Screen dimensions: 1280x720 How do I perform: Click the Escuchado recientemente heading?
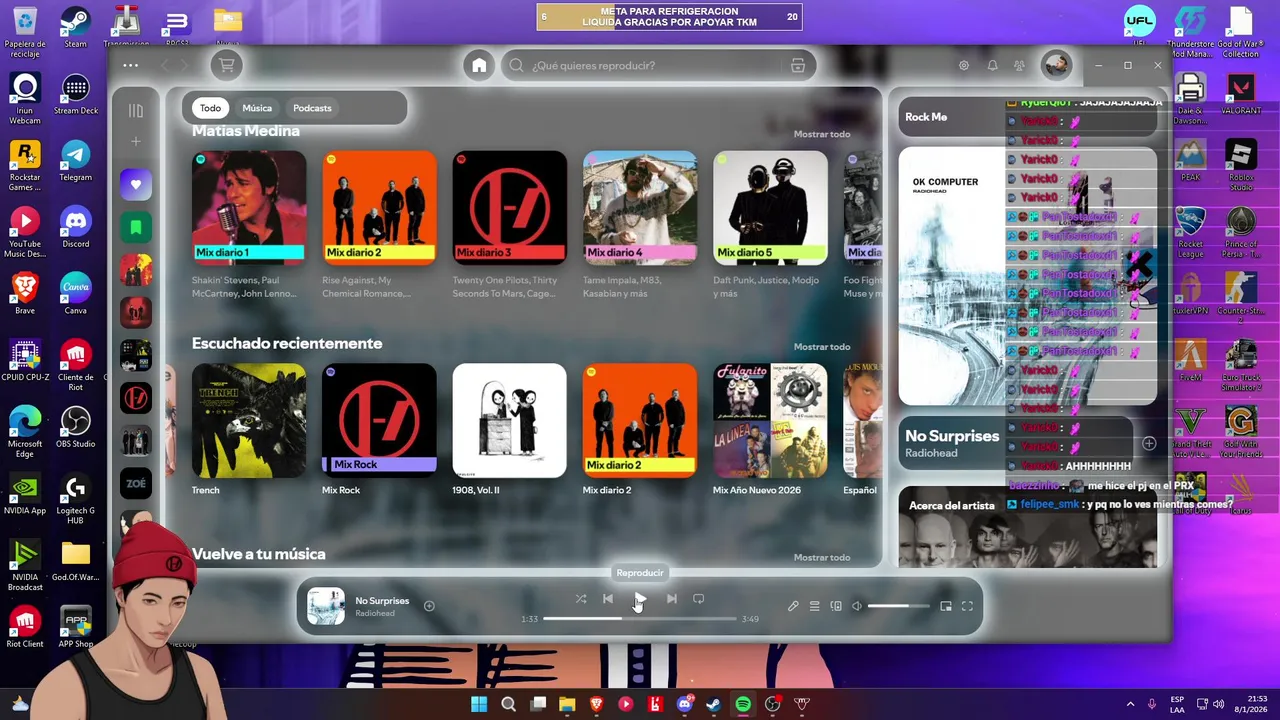pos(287,343)
